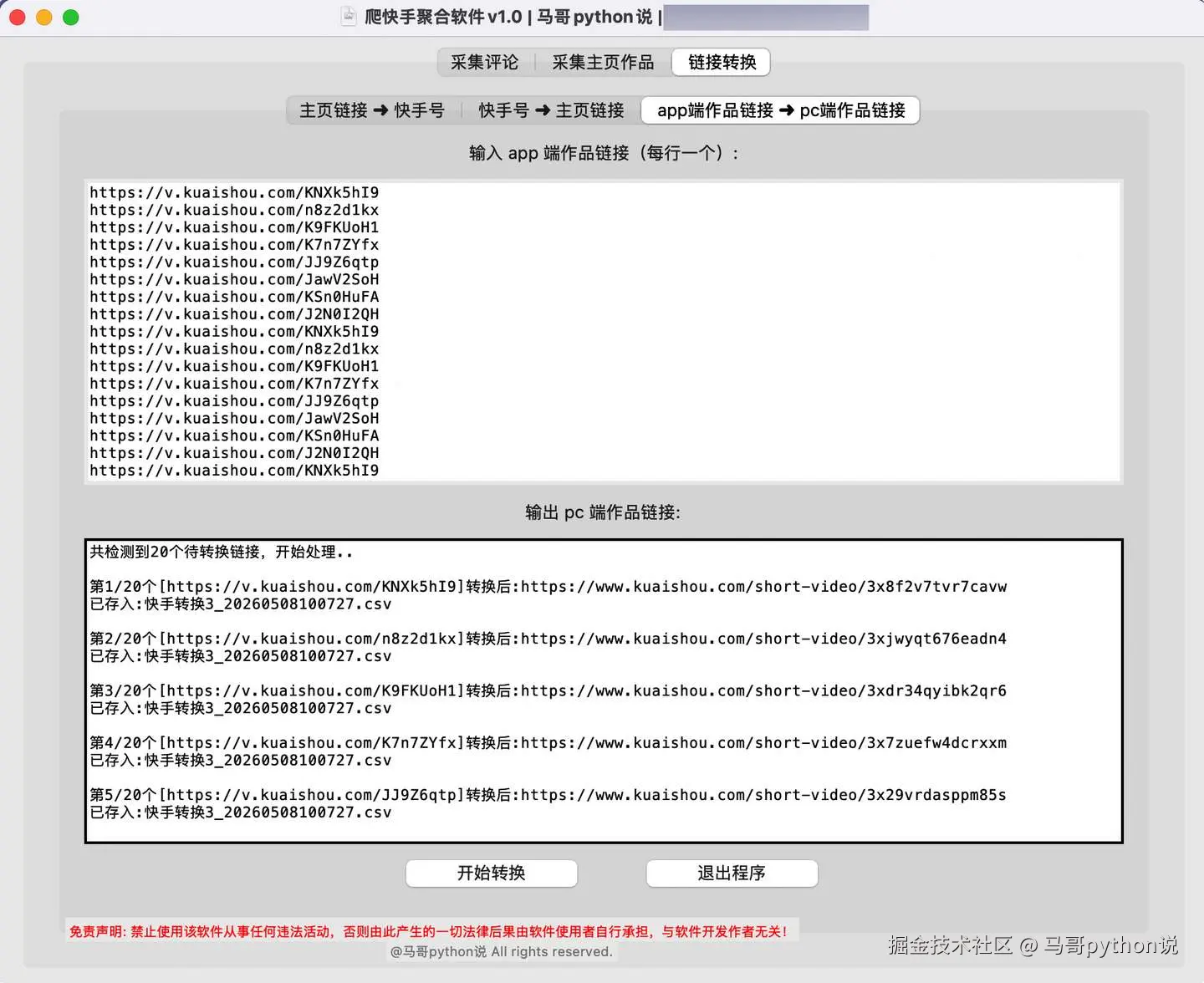Maximize the window using the green button
The image size is (1204, 983).
[x=71, y=17]
